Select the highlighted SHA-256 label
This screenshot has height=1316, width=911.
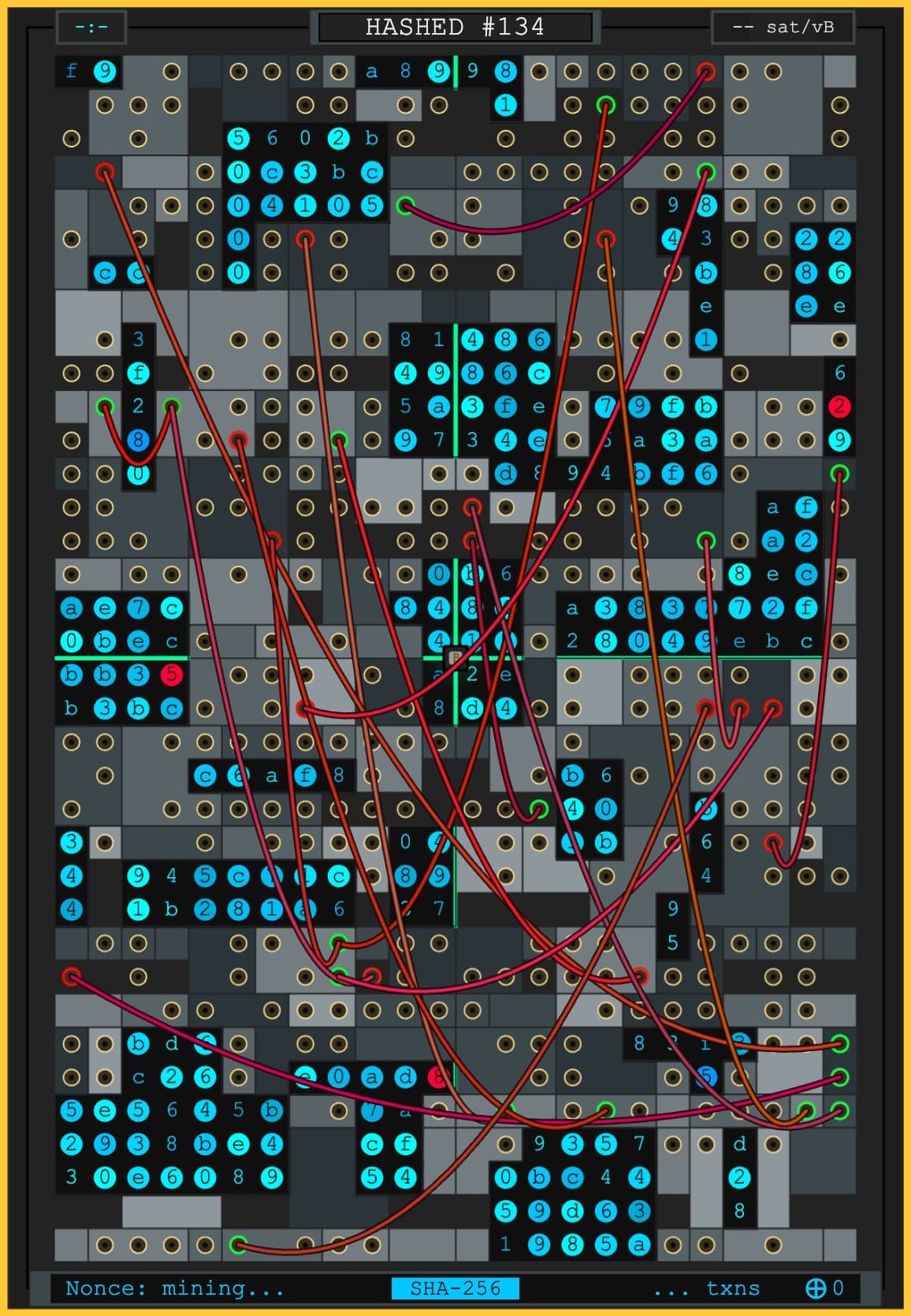[455, 1288]
